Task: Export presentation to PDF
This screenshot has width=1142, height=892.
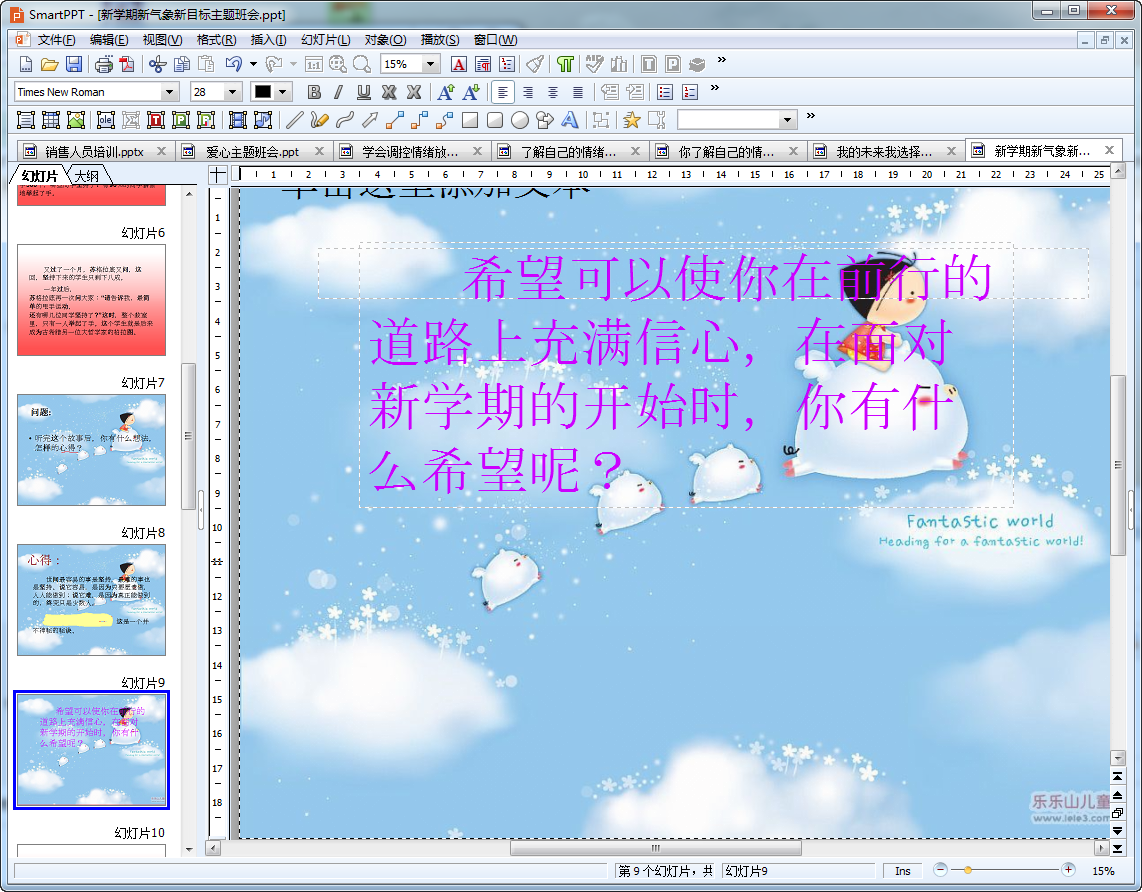Action: pos(127,65)
